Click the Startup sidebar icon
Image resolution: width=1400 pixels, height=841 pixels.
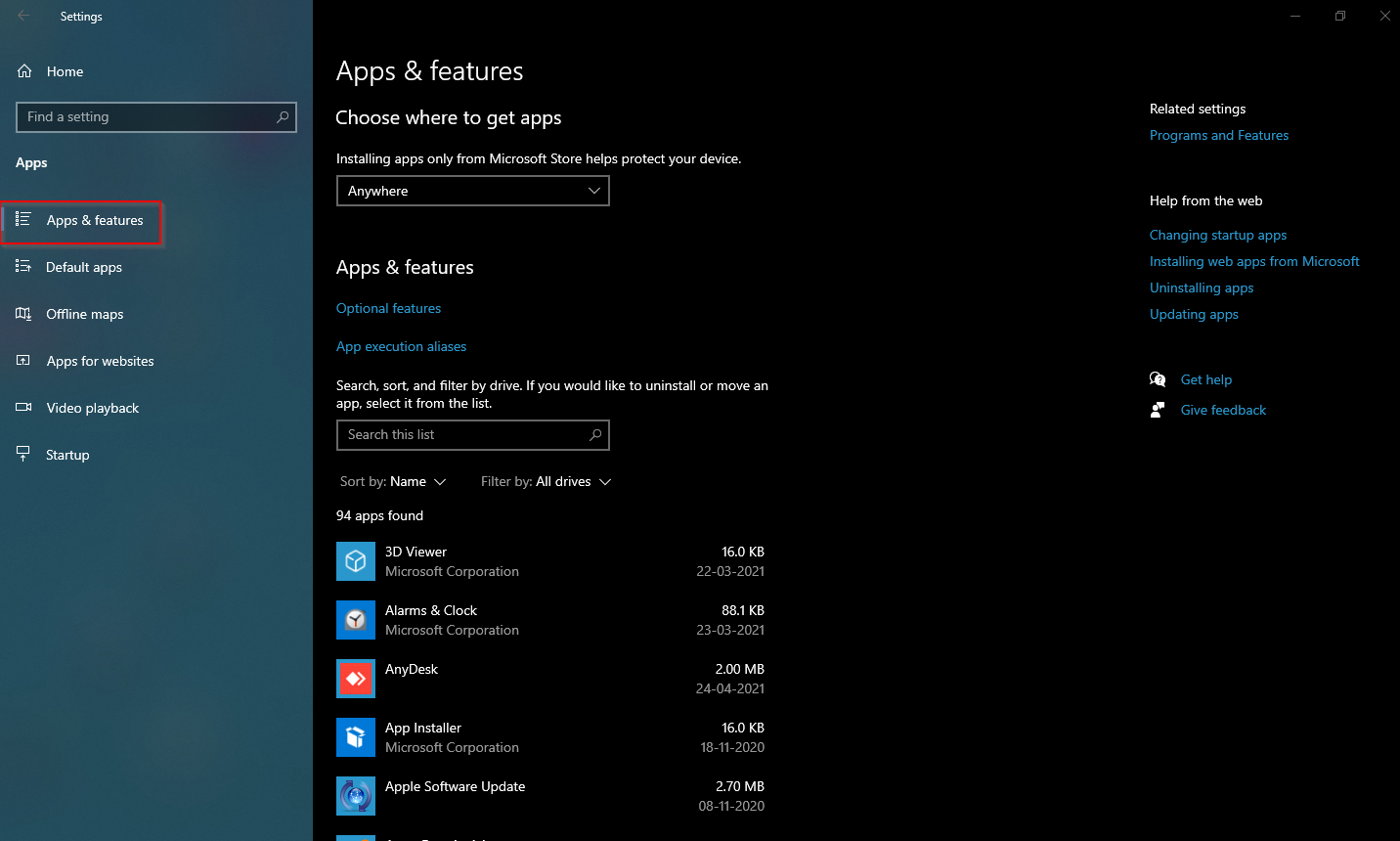(23, 454)
